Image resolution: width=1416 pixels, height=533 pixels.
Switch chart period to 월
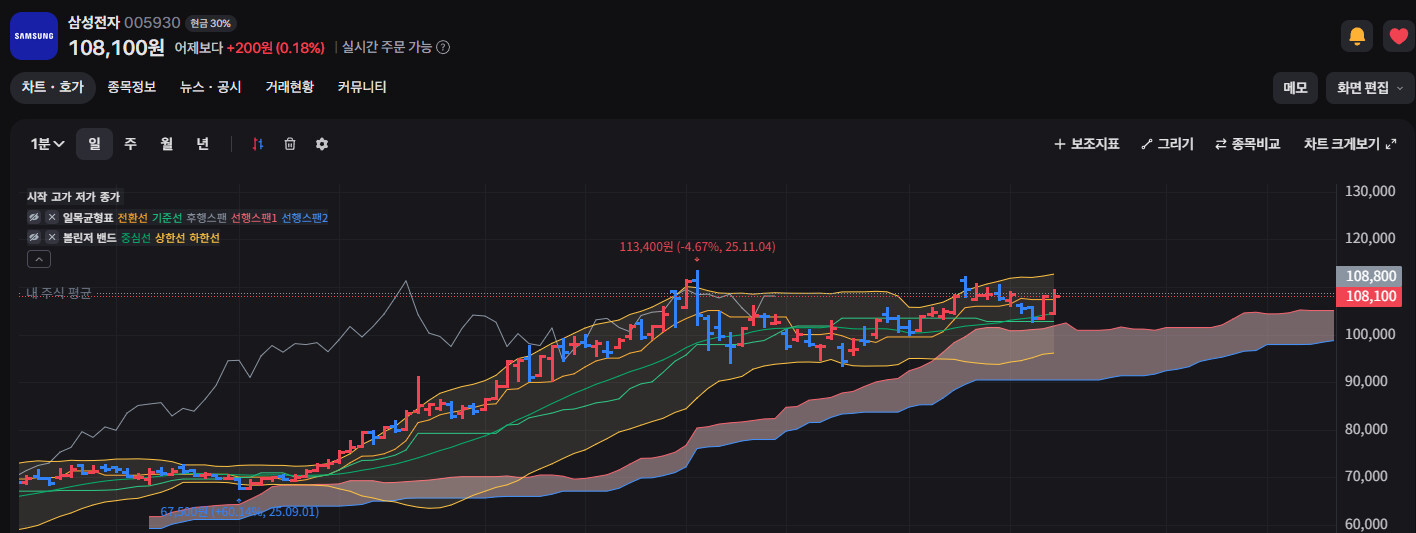(166, 144)
